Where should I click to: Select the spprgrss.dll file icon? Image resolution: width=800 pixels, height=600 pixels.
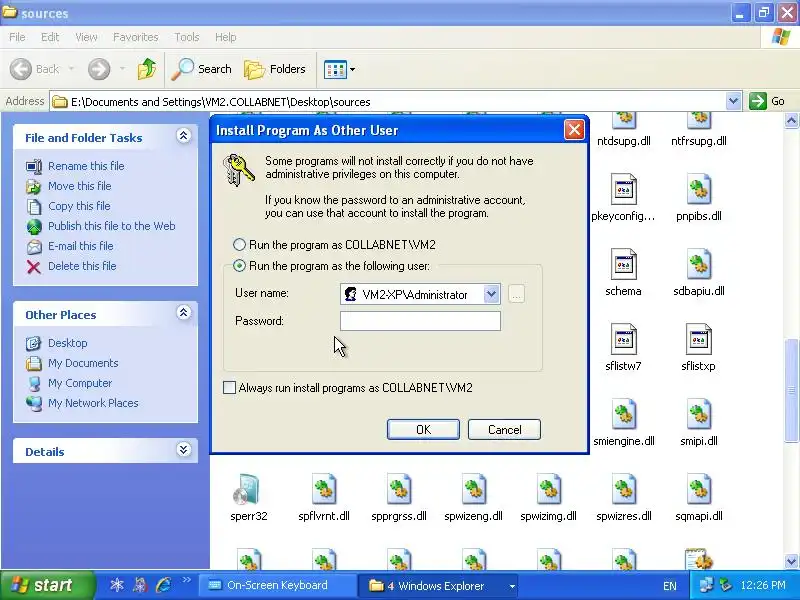[x=399, y=490]
